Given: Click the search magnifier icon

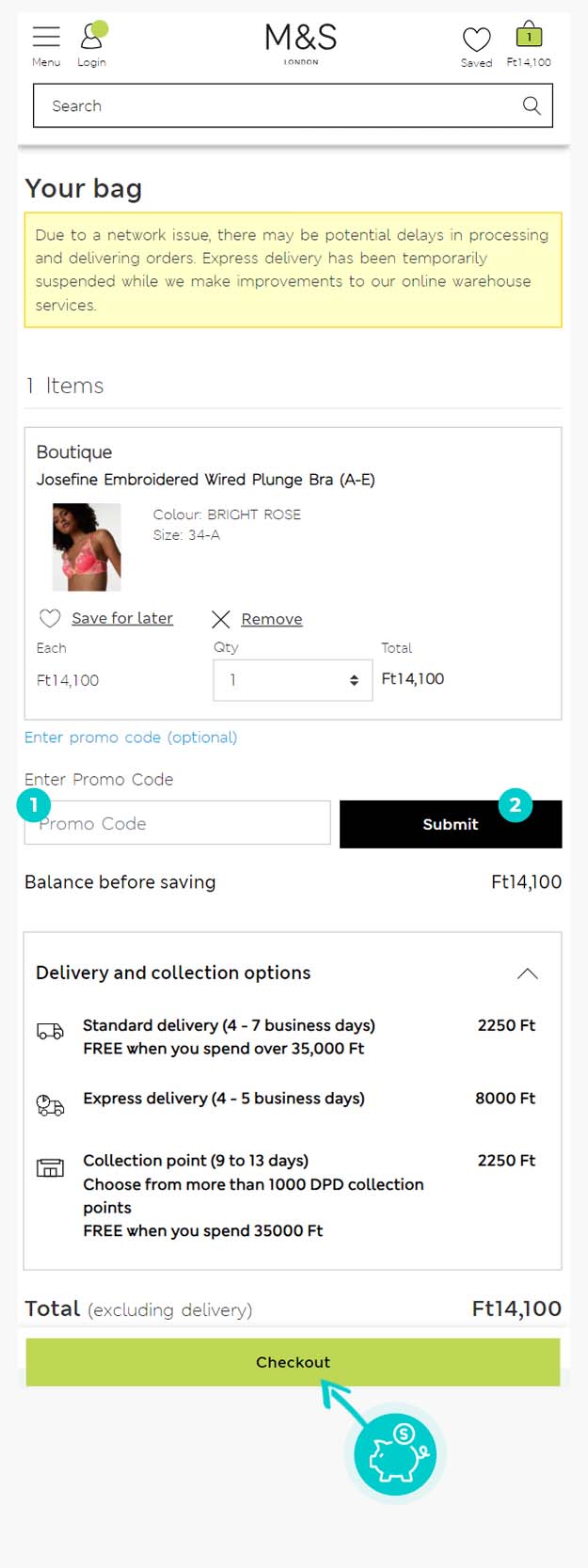Looking at the screenshot, I should pyautogui.click(x=532, y=105).
